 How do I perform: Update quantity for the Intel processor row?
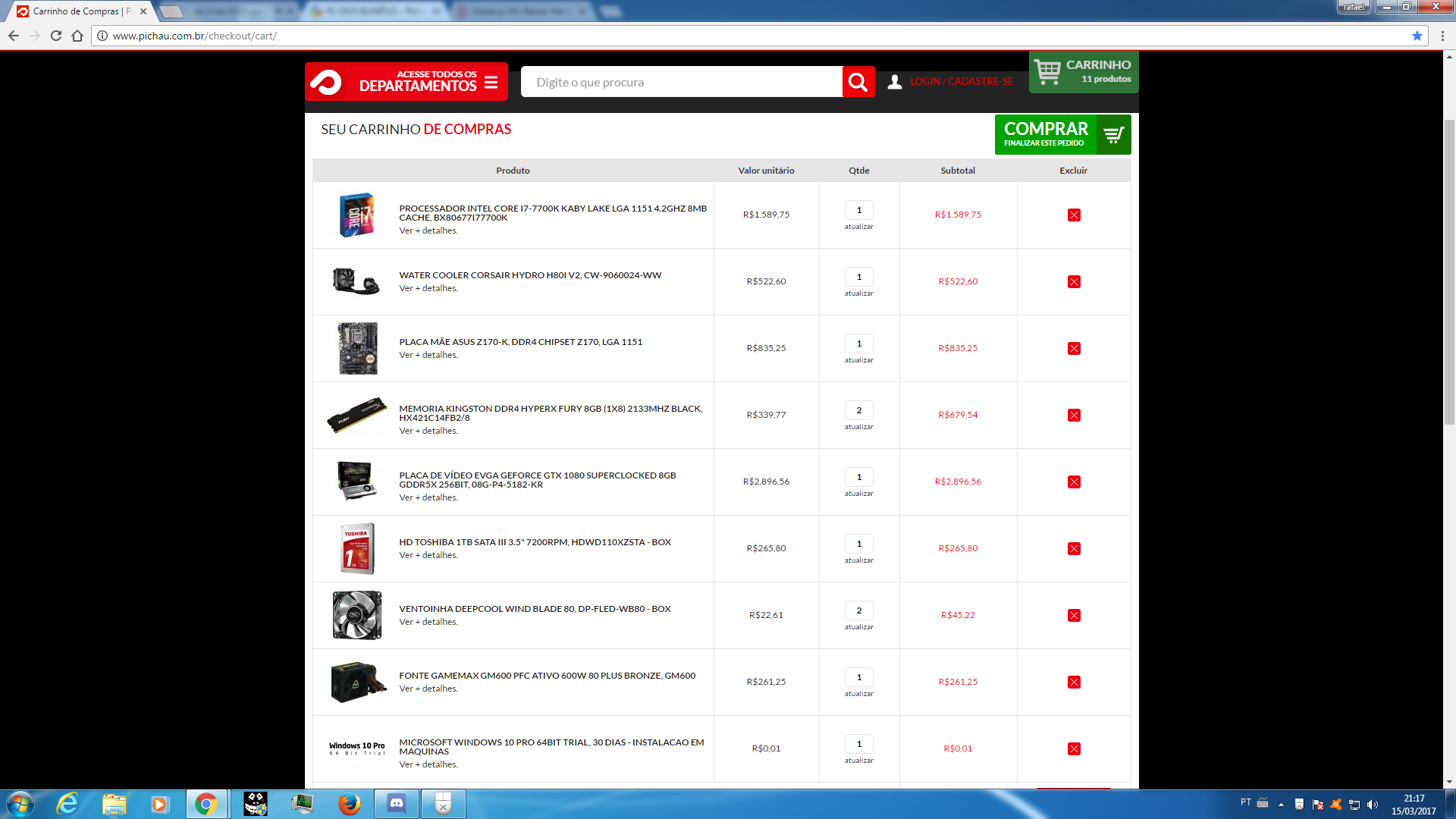pyautogui.click(x=858, y=227)
